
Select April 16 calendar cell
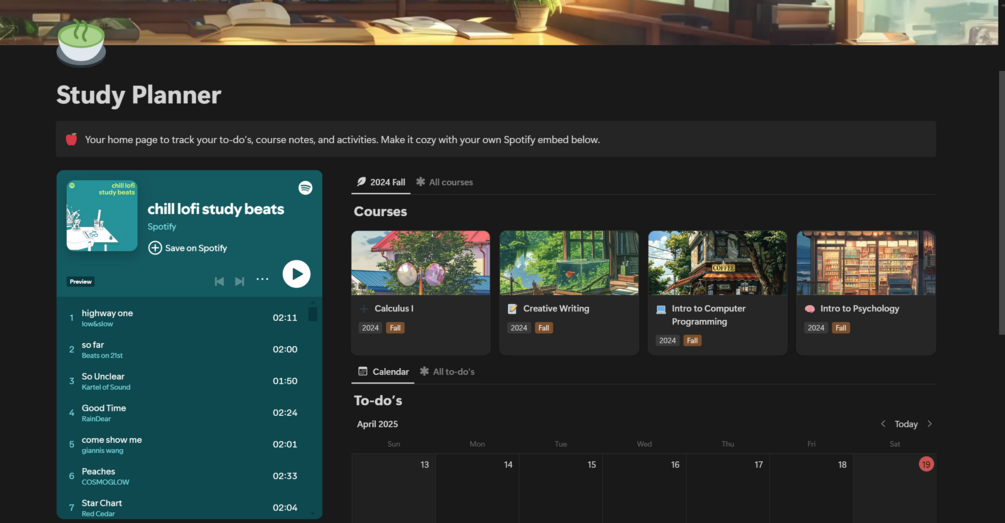pos(644,488)
